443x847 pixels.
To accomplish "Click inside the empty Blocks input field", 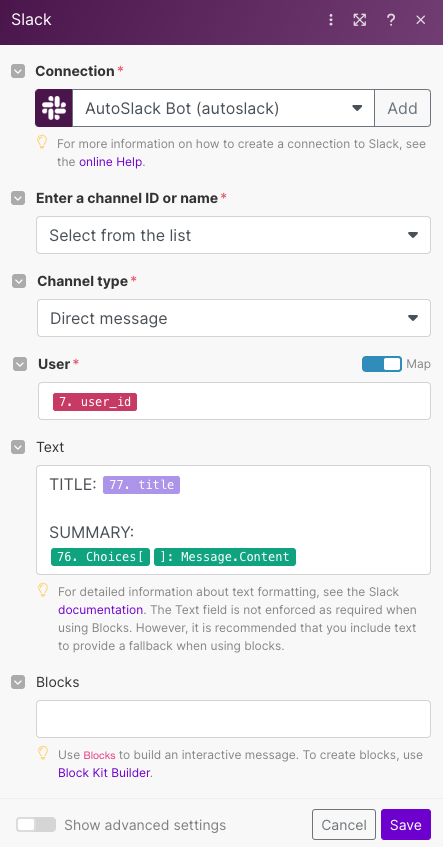I will (x=233, y=719).
